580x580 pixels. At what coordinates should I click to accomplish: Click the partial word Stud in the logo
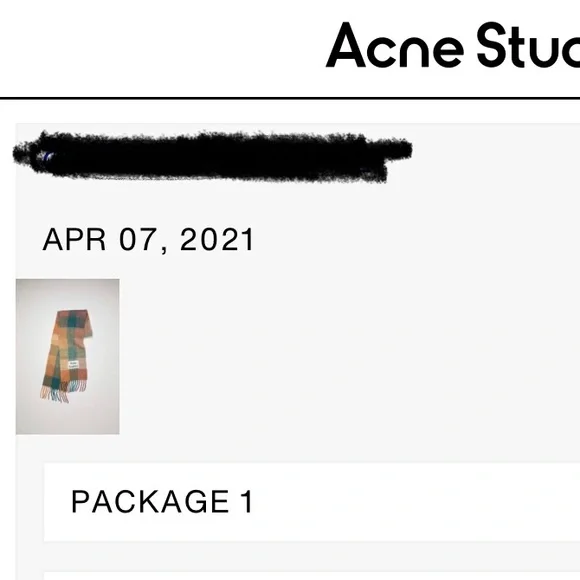(528, 45)
